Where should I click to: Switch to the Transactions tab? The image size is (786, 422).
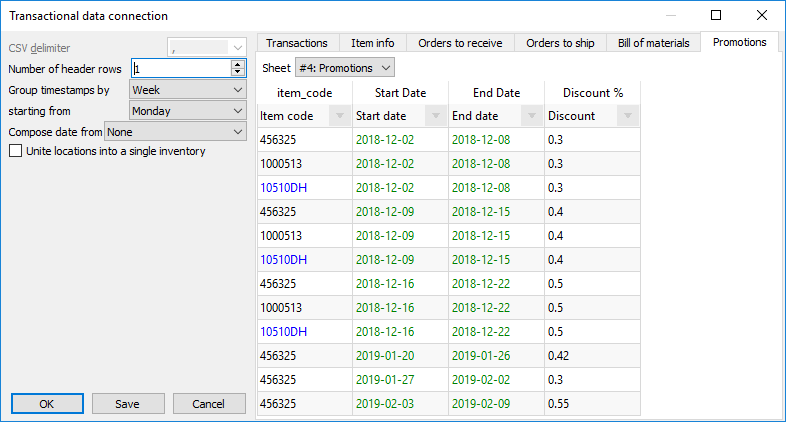[297, 43]
